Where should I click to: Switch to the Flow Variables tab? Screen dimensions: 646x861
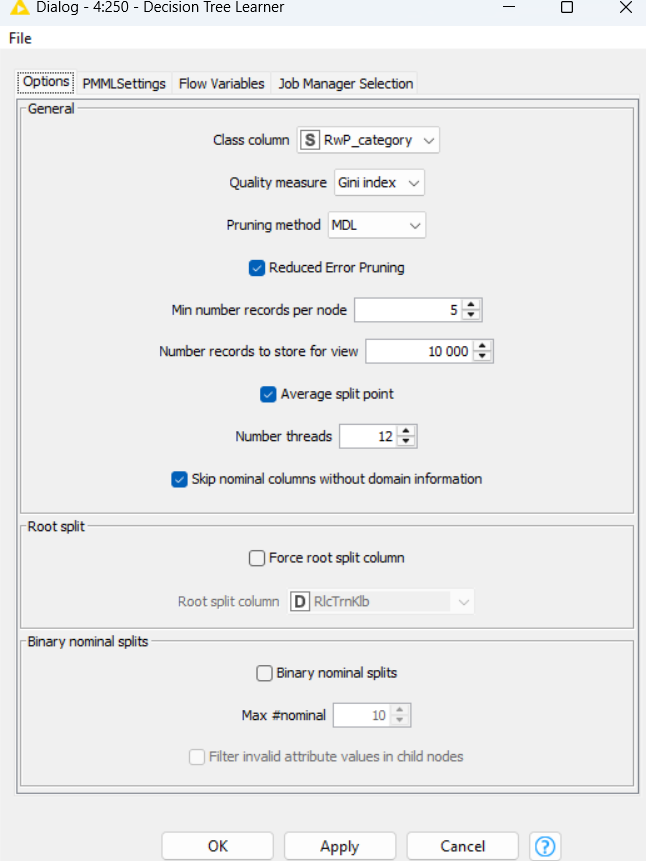point(221,84)
